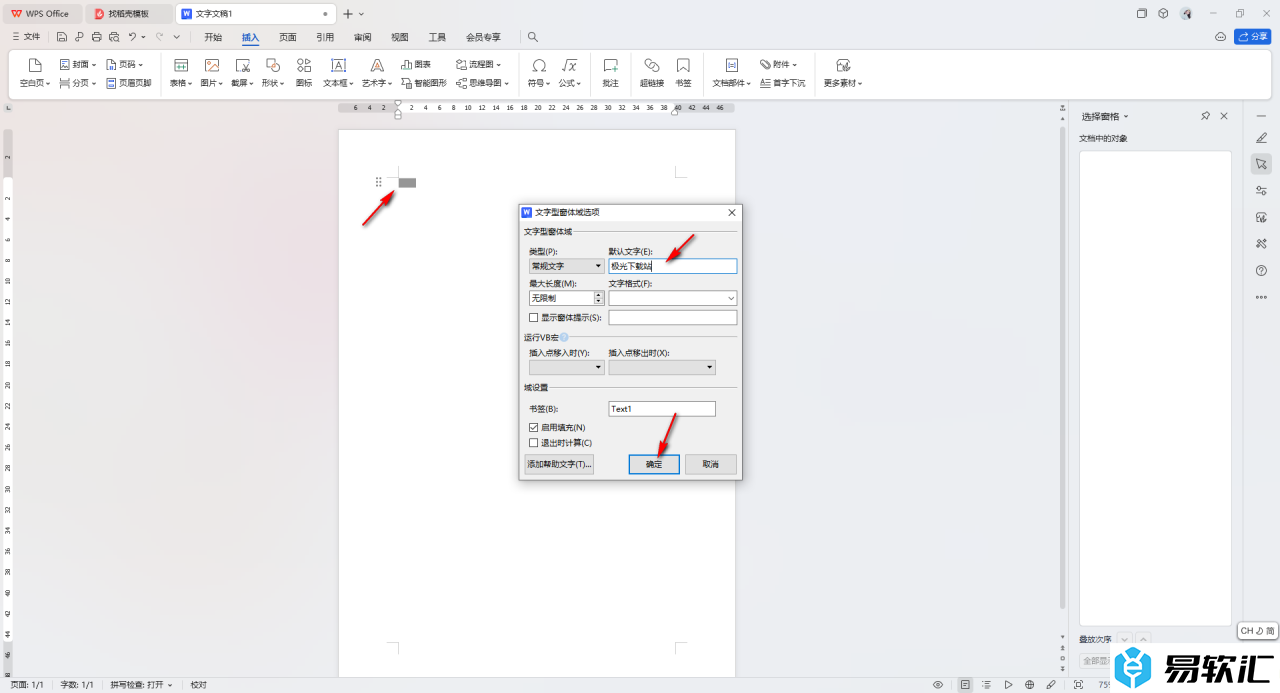Open a new tab with the plus button
1280x693 pixels.
[348, 14]
